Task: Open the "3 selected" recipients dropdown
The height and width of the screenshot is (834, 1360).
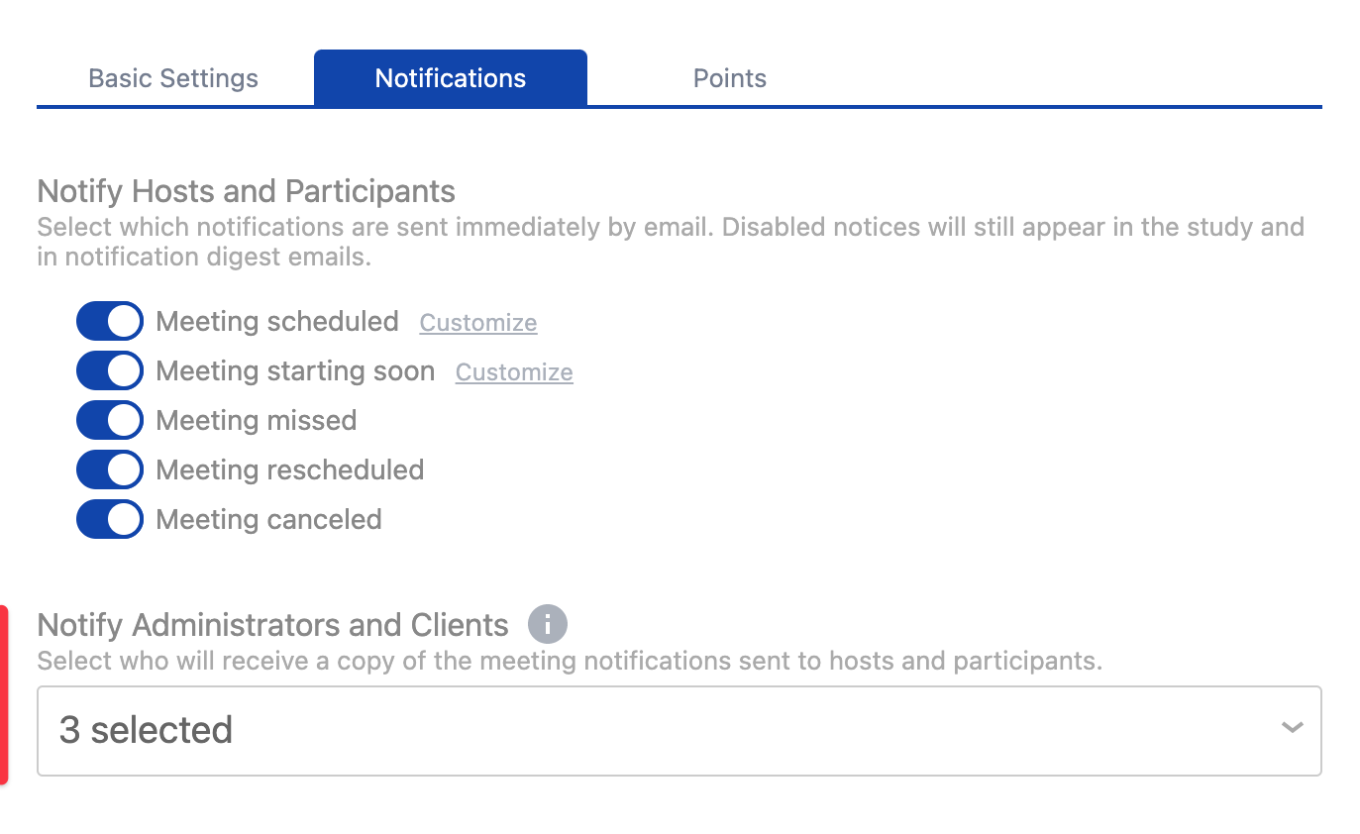Action: 679,730
